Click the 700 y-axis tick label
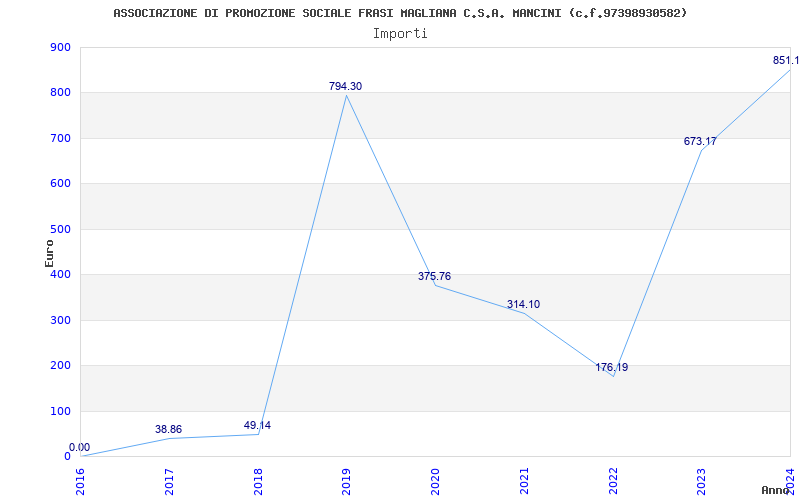The width and height of the screenshot is (800, 500). [60, 138]
